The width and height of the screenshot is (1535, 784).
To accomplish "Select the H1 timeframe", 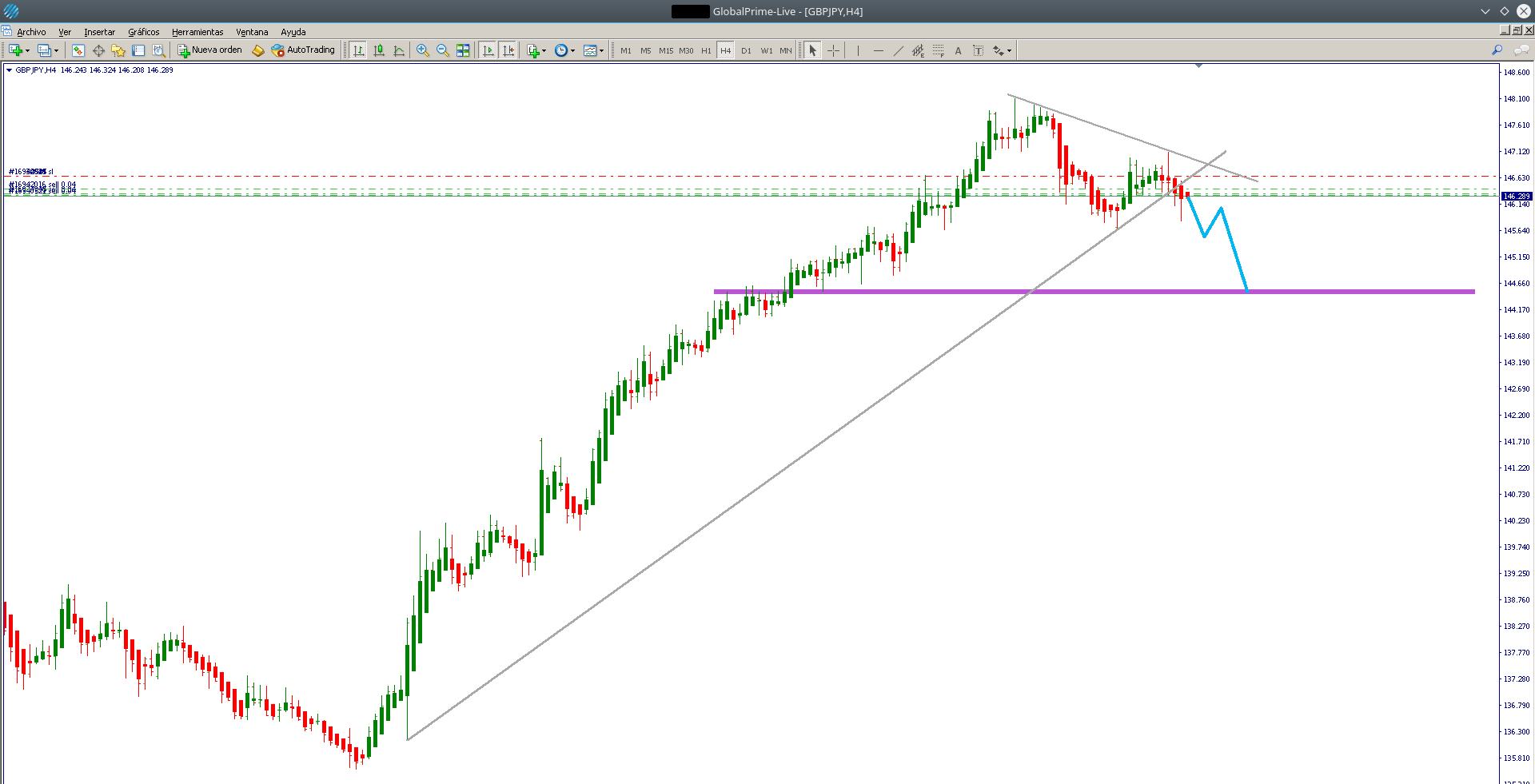I will pos(706,50).
